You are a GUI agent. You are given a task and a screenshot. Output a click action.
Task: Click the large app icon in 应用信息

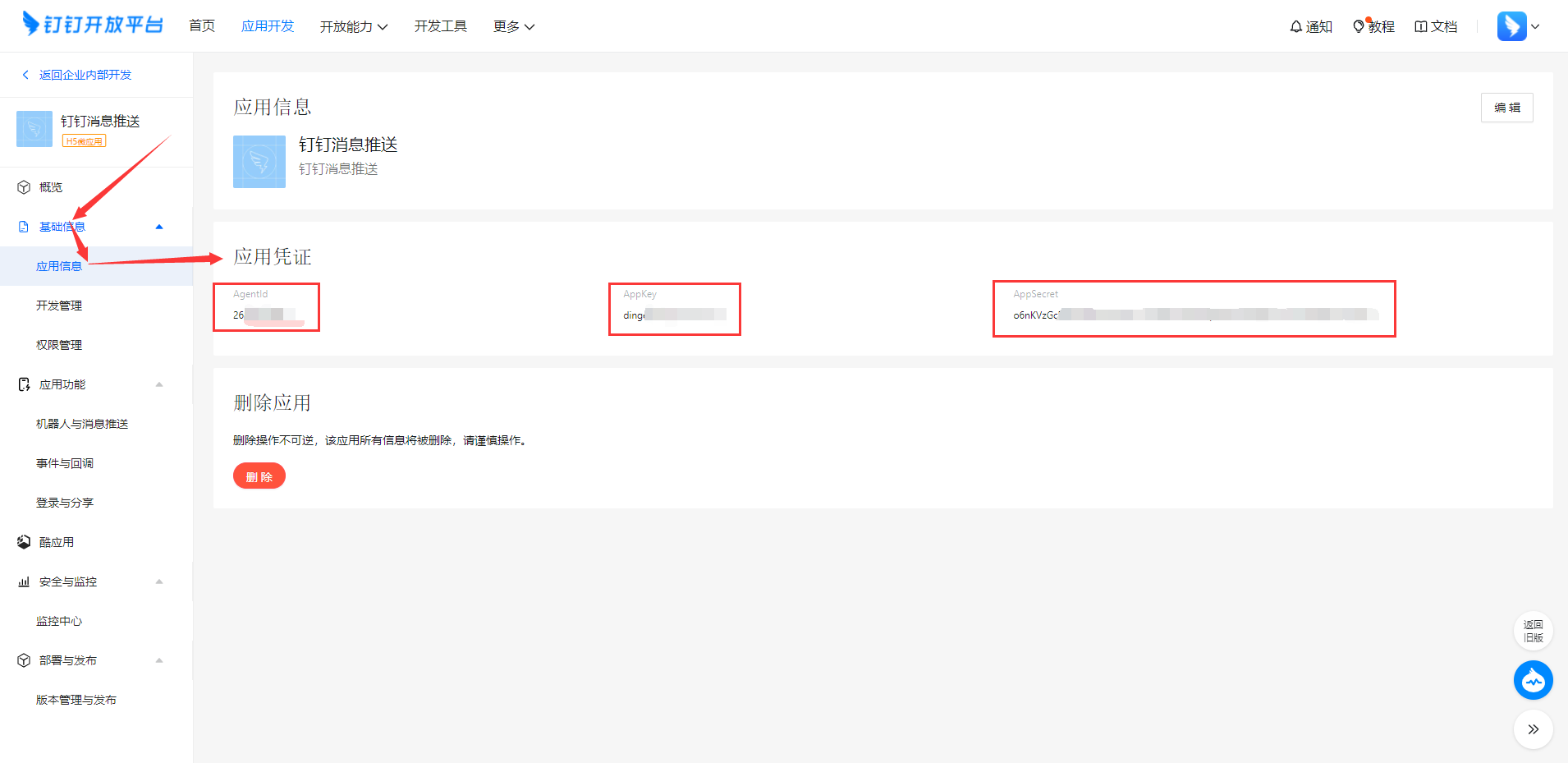(259, 162)
